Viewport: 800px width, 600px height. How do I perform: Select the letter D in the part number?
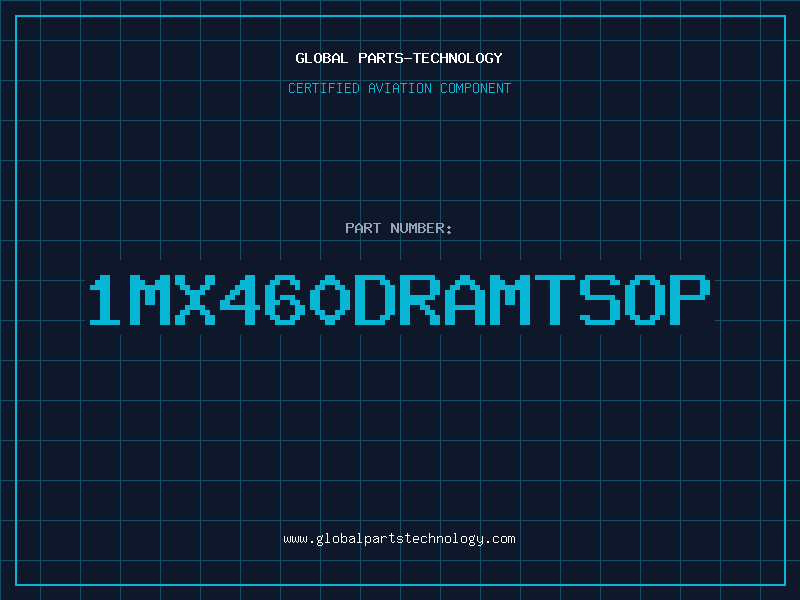(x=377, y=300)
